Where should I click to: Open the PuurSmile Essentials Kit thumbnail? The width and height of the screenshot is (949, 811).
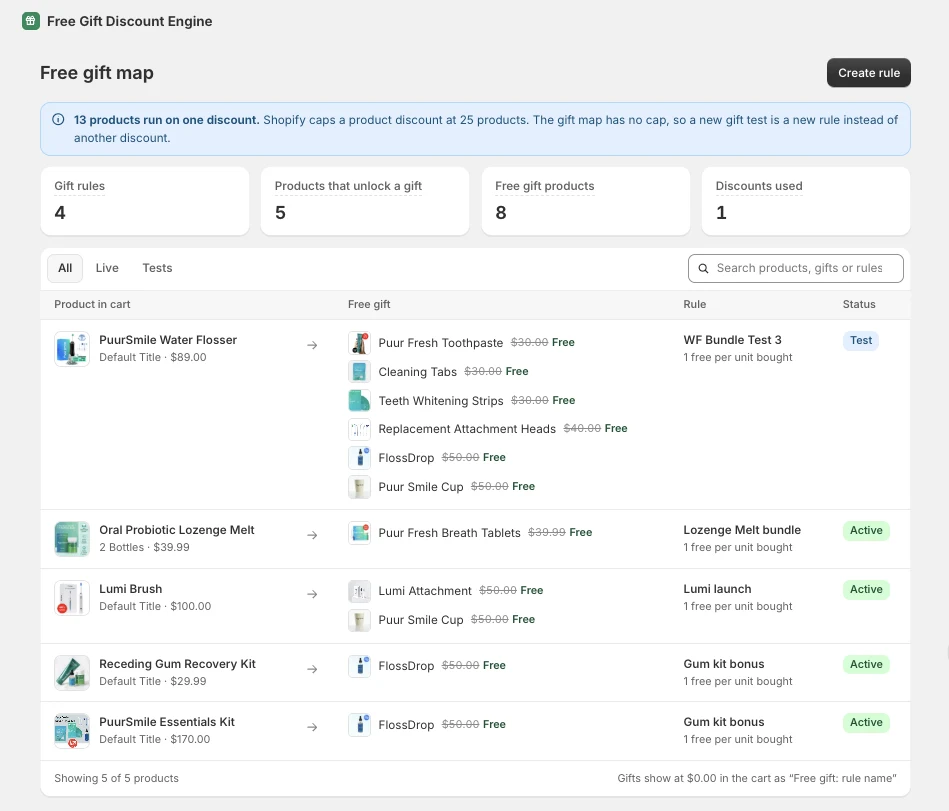click(72, 731)
